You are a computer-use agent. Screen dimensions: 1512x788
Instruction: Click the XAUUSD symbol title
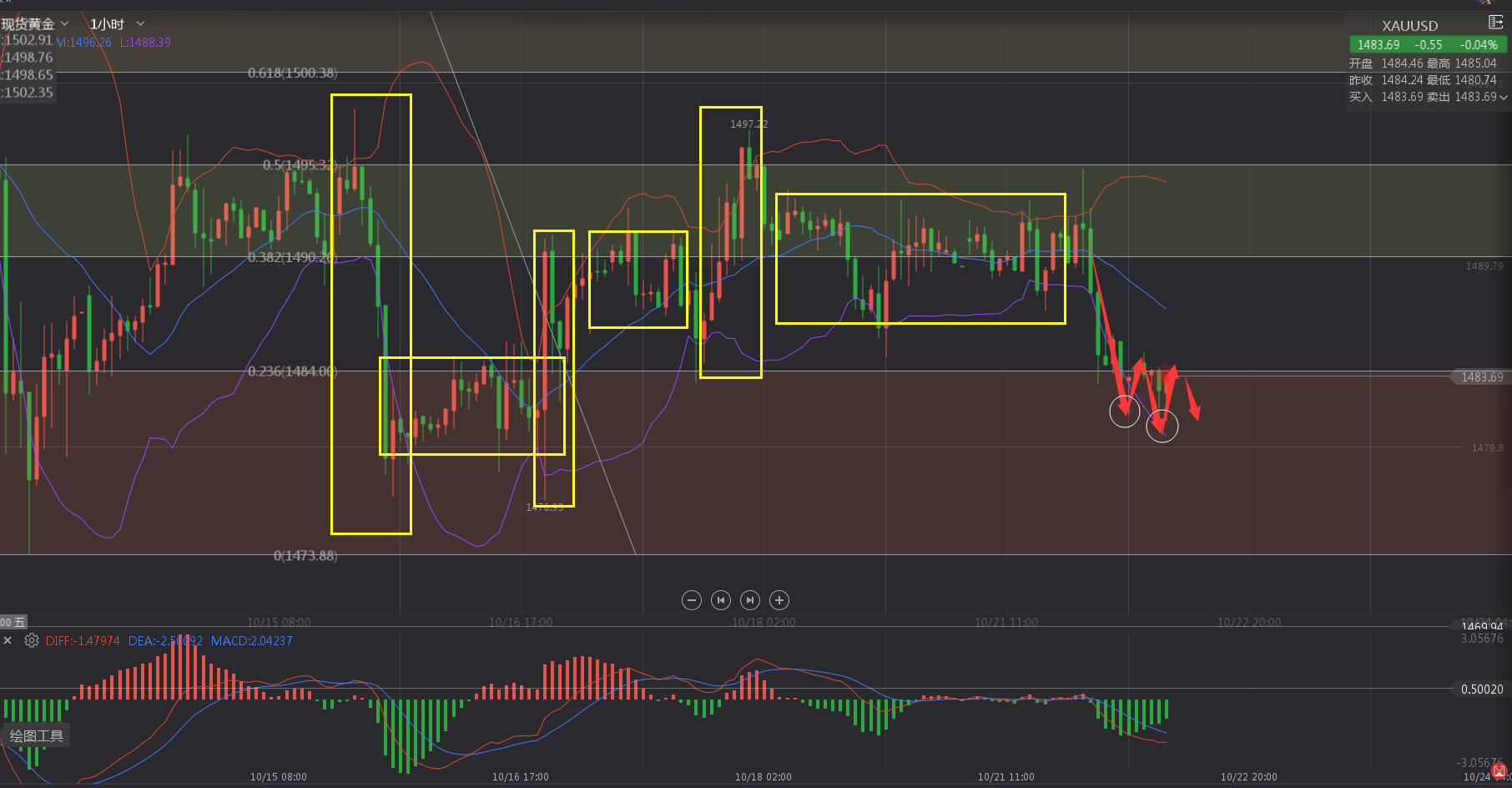tap(1409, 26)
